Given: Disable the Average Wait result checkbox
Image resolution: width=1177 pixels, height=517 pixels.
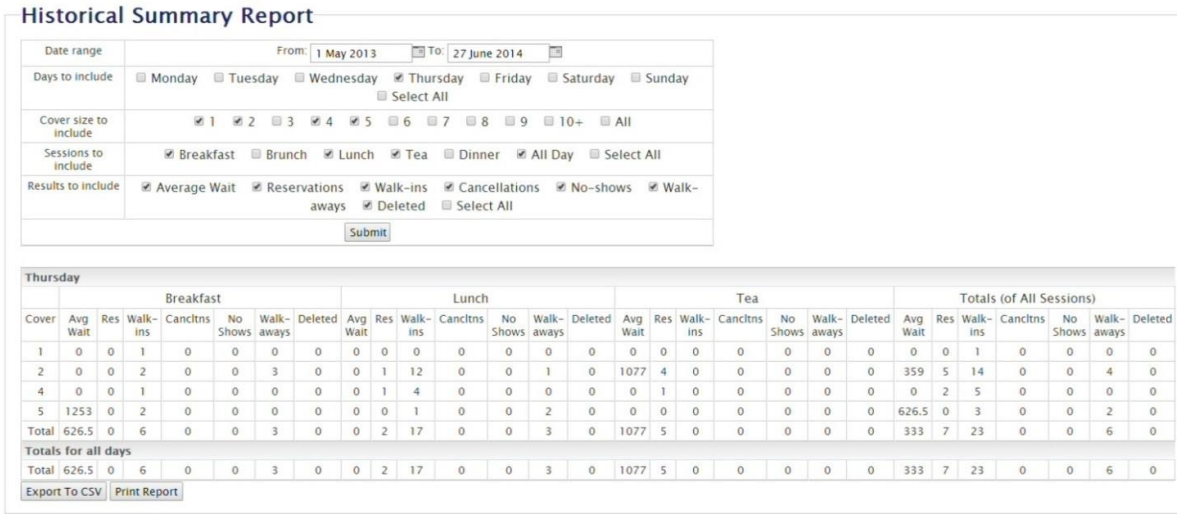Looking at the screenshot, I should (148, 187).
